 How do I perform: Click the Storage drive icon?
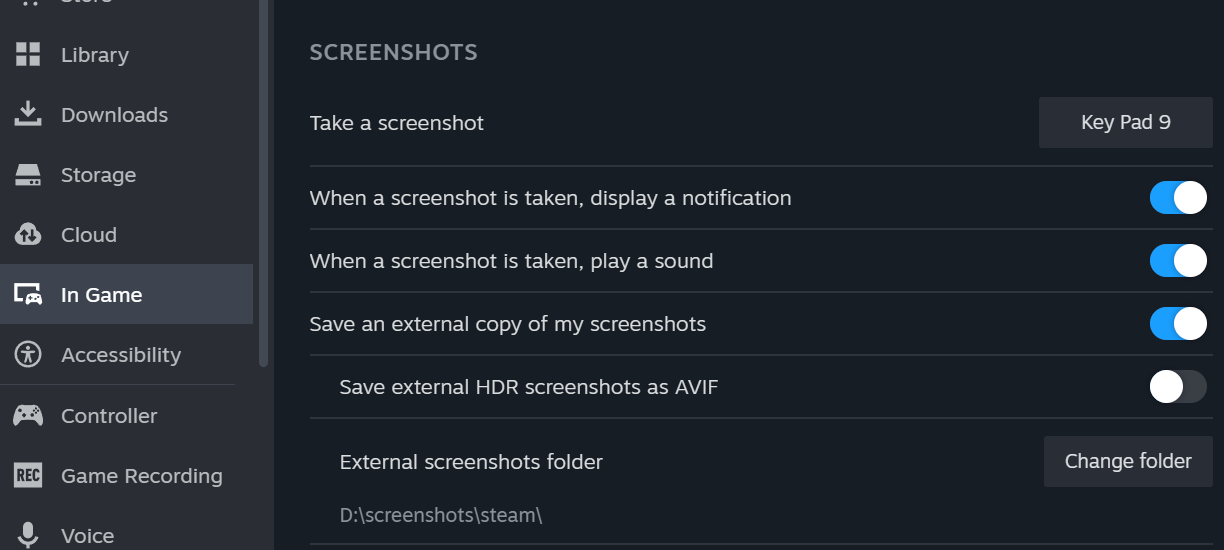[x=28, y=175]
